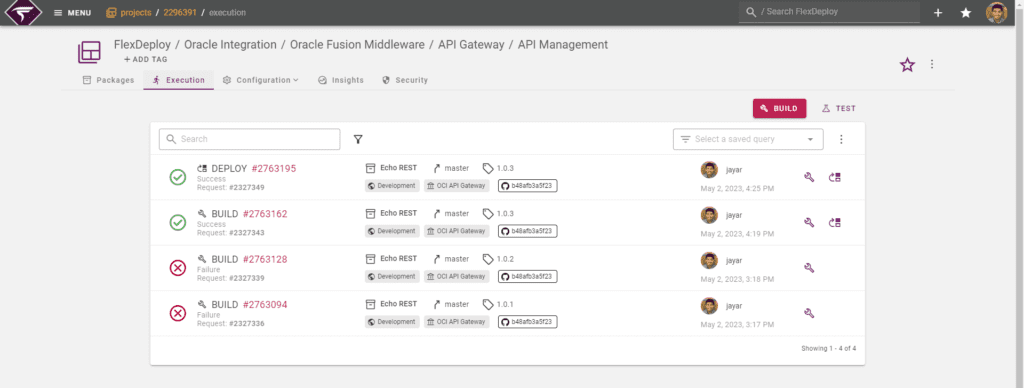
Task: Click the BUILD button
Action: [x=779, y=108]
